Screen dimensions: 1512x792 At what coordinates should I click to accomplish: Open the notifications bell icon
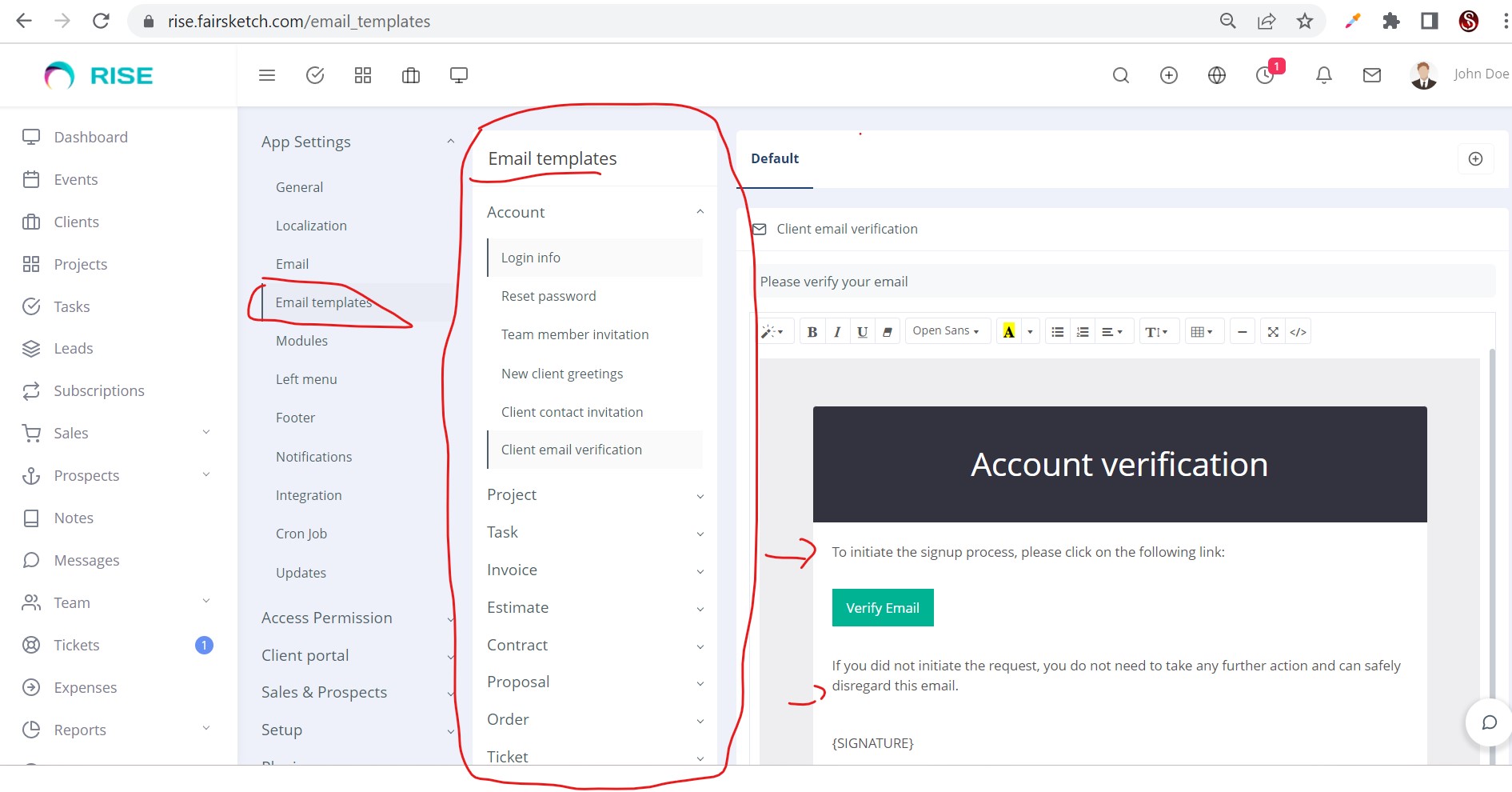pos(1324,75)
